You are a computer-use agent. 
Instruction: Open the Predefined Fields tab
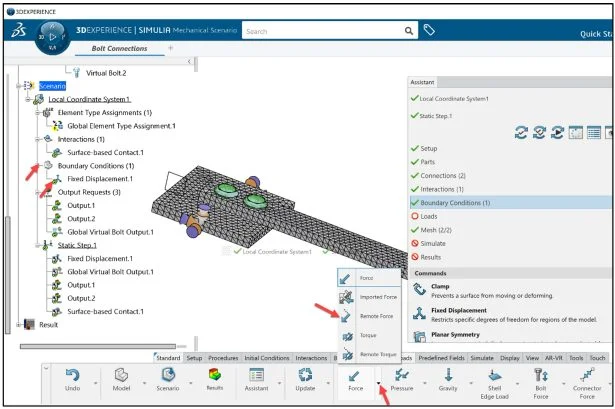point(441,358)
